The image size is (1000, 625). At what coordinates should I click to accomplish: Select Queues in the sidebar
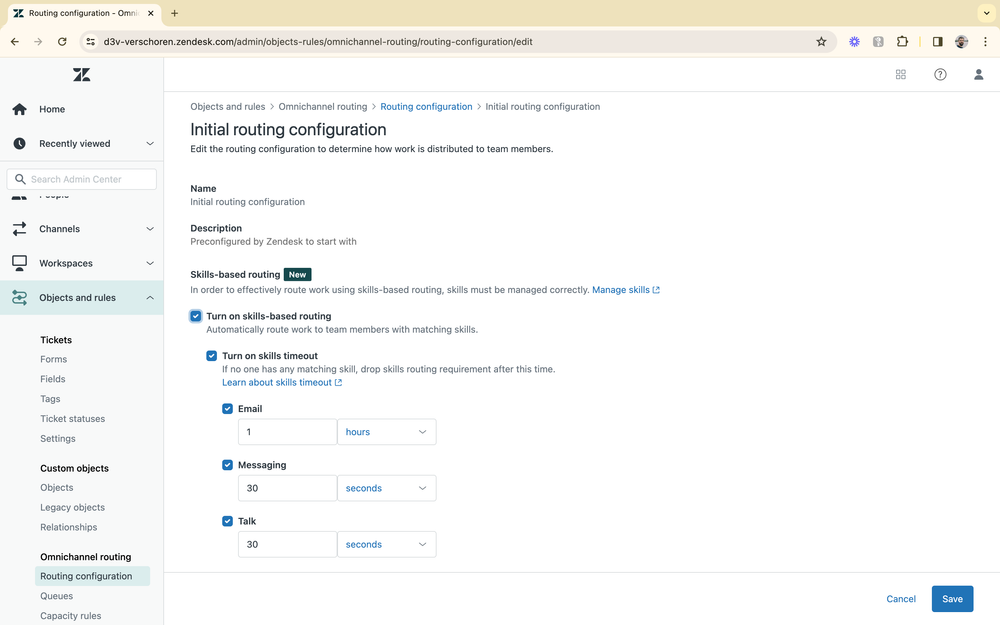click(56, 595)
